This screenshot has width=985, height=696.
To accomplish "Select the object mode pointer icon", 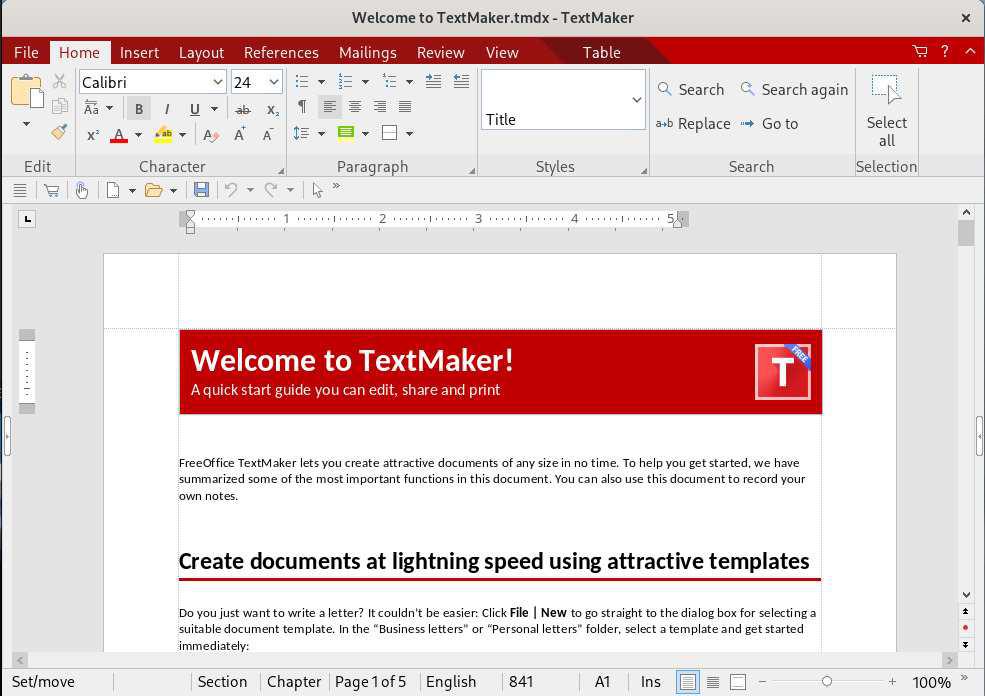I will pos(317,190).
